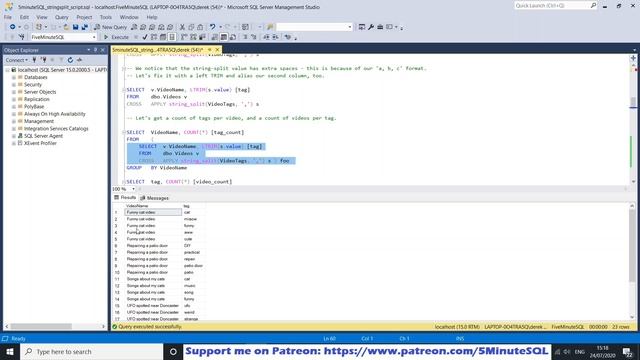
Task: Open the Help menu
Action: coord(152,17)
